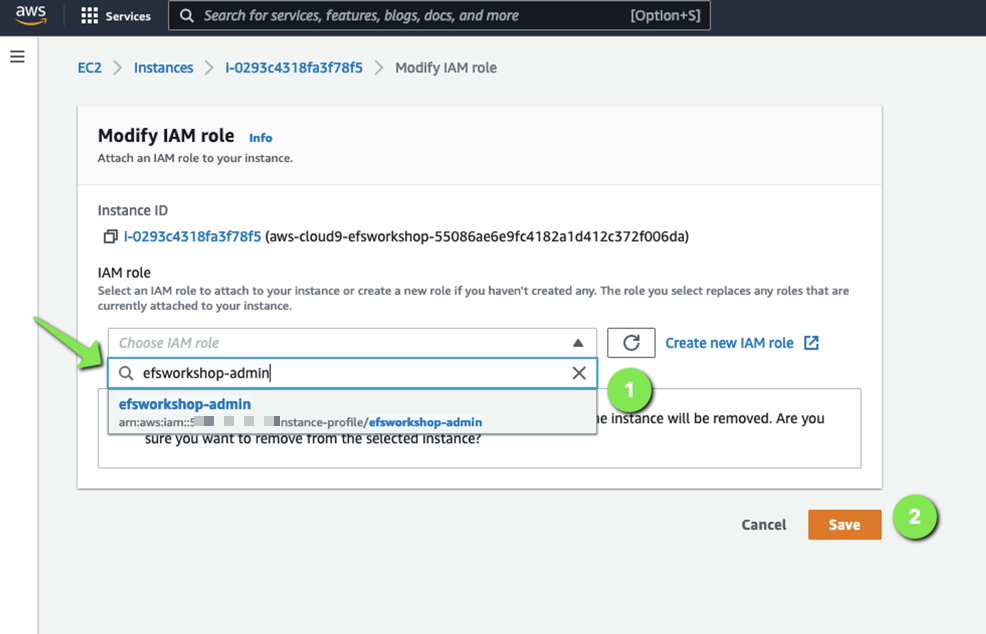Screen dimensions: 986x634
Task: Click the 'Modify IAM role' breadcrumb text
Action: (x=446, y=68)
